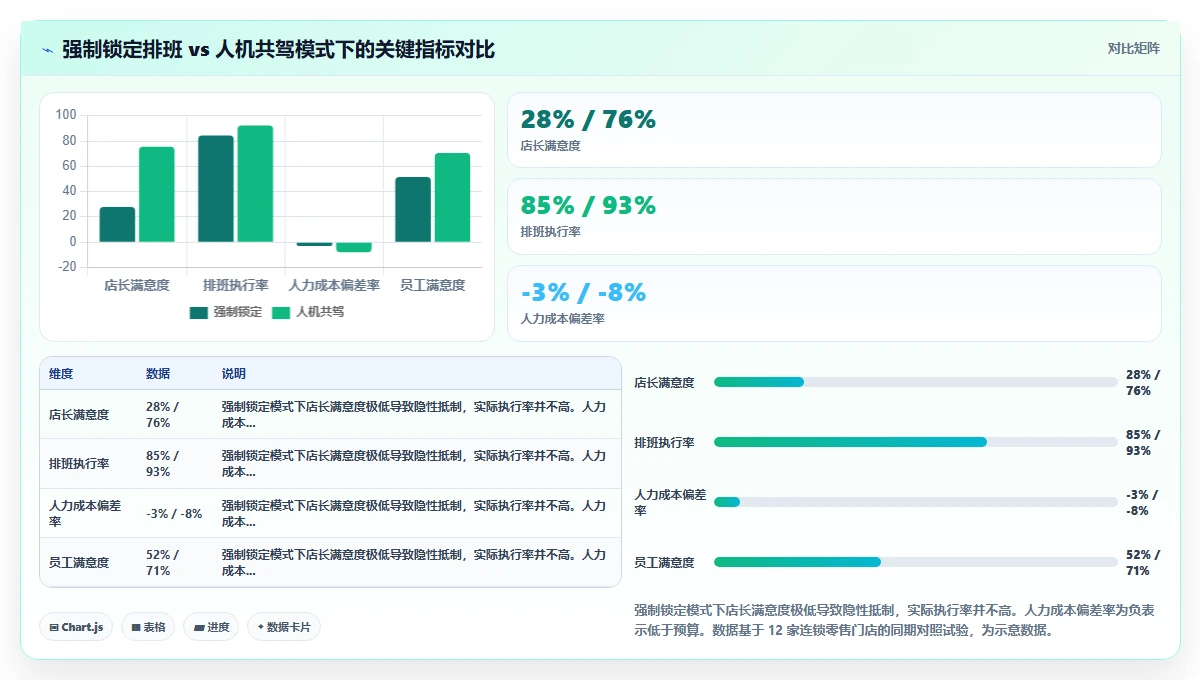The width and height of the screenshot is (1201, 680).
Task: Click the negative 人机共驾 bar for 人力成本偏差率
Action: point(354,247)
